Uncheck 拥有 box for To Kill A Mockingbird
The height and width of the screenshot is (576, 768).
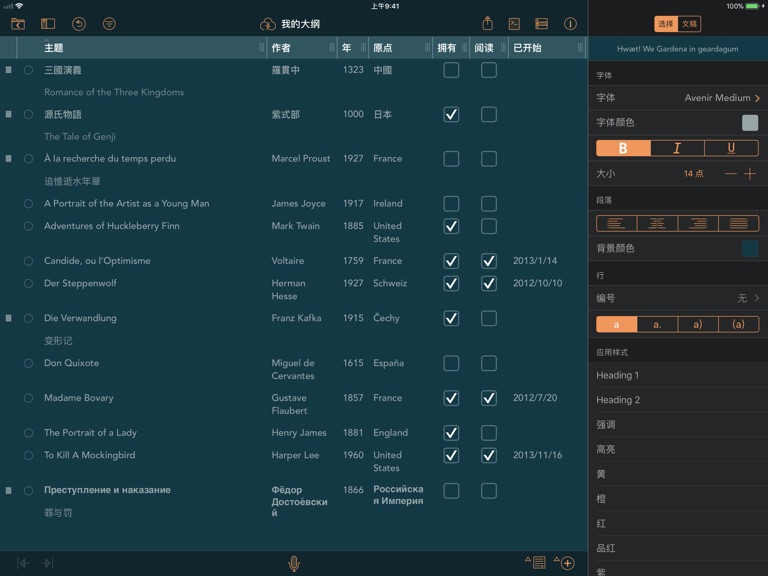451,456
